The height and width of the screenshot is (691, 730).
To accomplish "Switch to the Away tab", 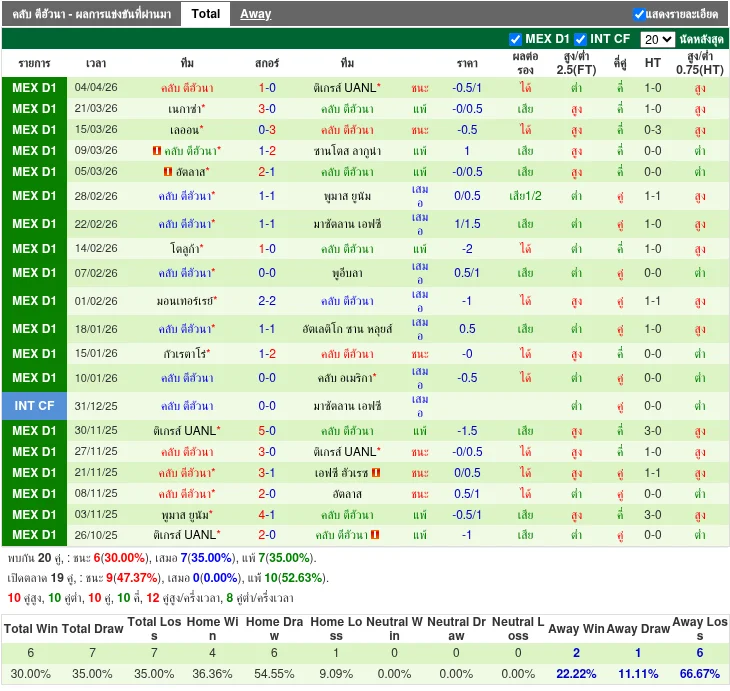I will 255,14.
